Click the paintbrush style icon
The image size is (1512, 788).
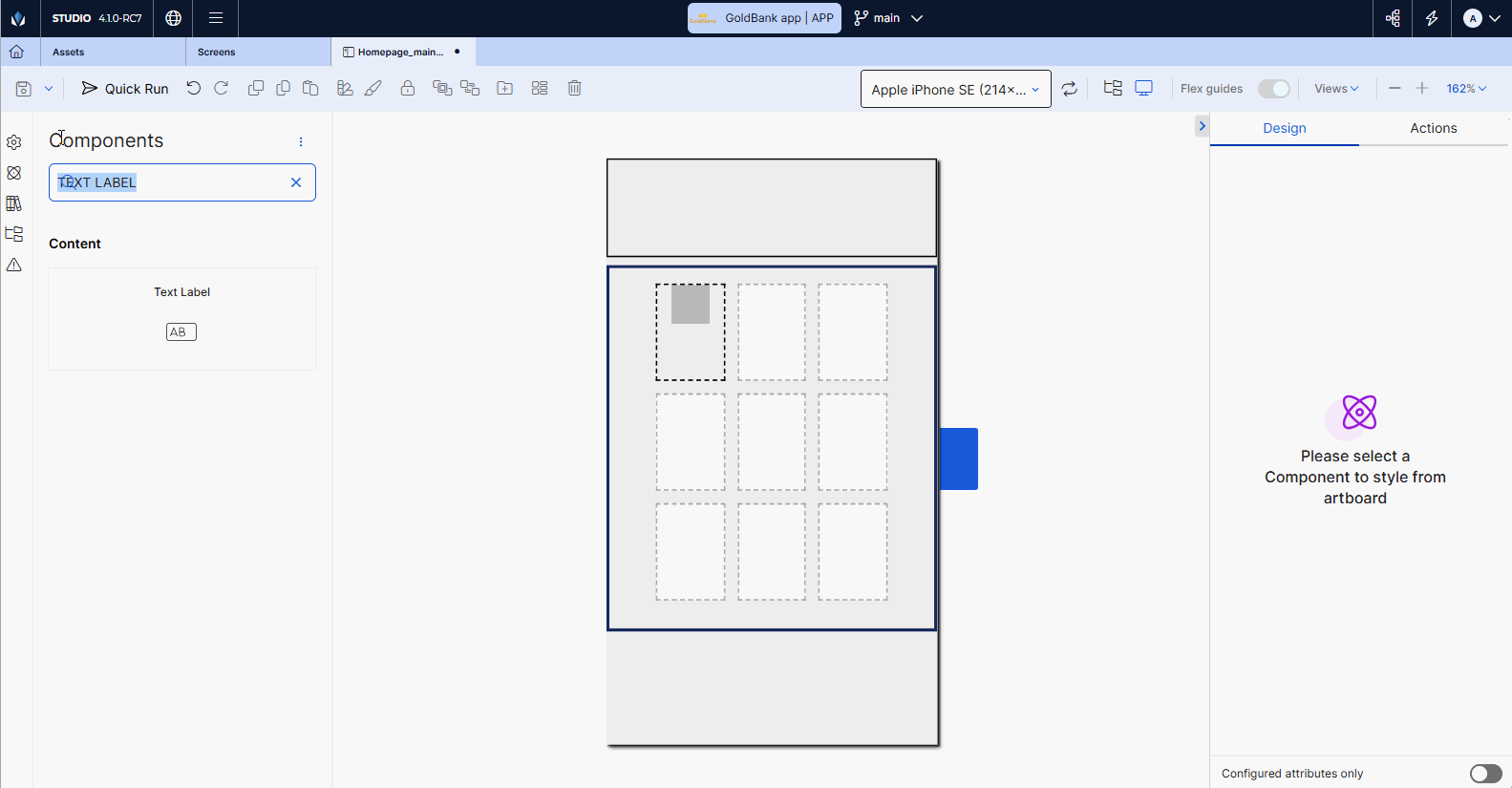[373, 88]
